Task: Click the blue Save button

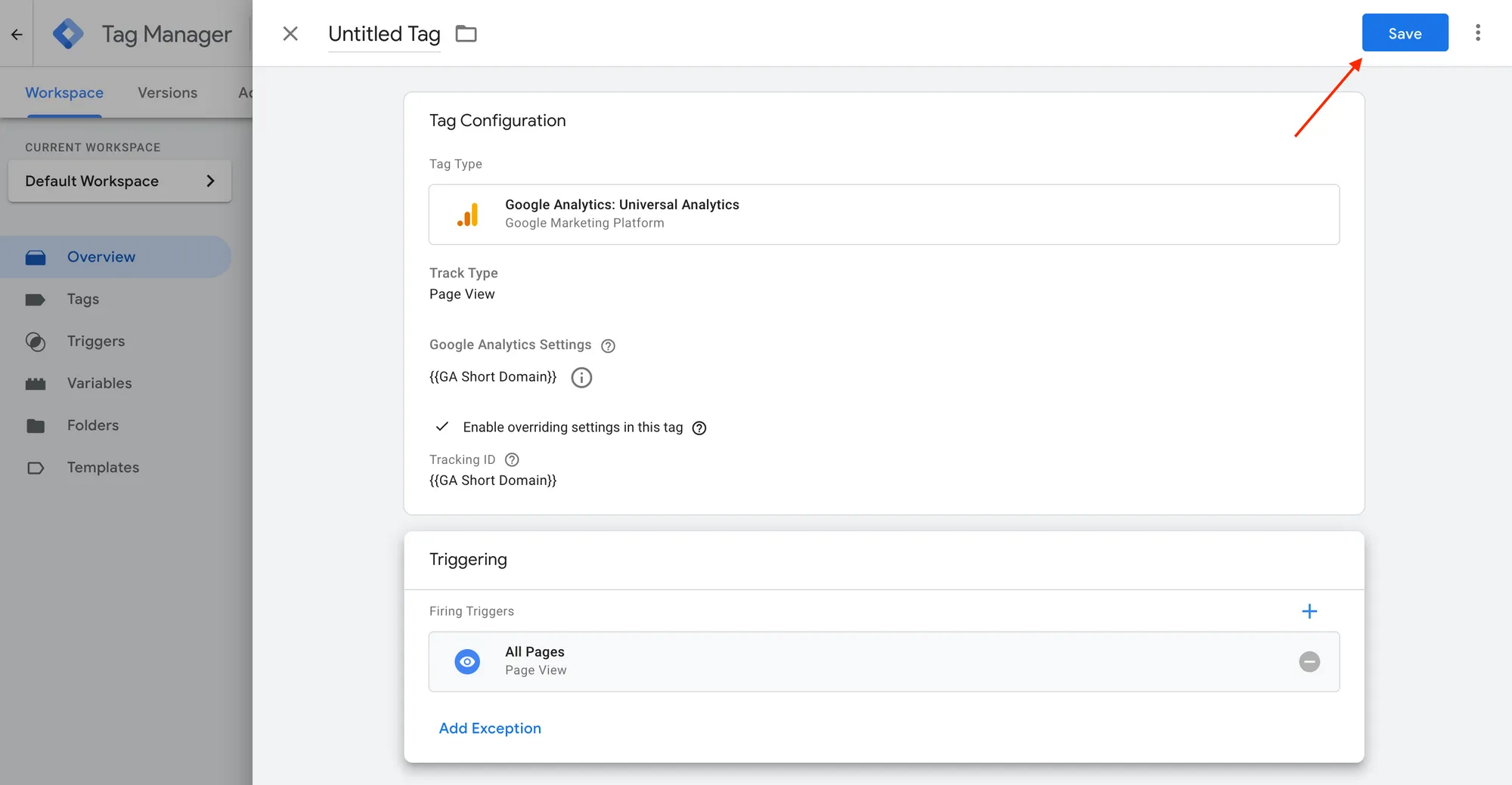Action: pyautogui.click(x=1405, y=33)
